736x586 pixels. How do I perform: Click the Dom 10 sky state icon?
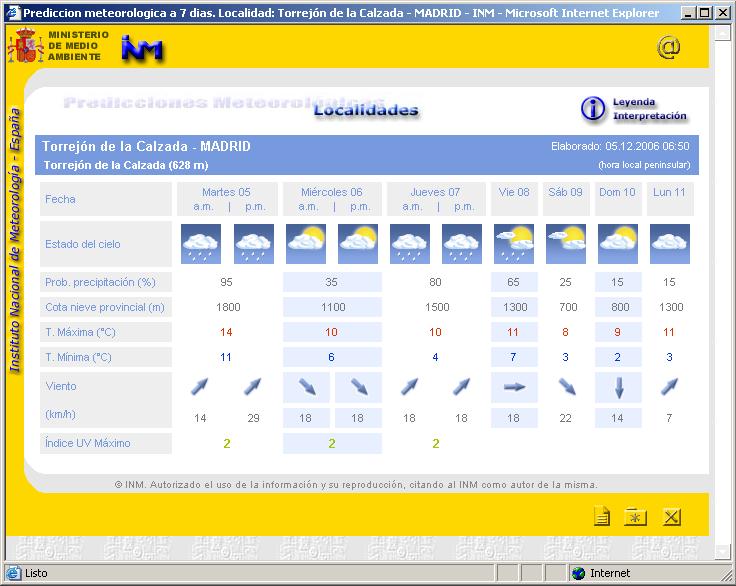tap(616, 243)
